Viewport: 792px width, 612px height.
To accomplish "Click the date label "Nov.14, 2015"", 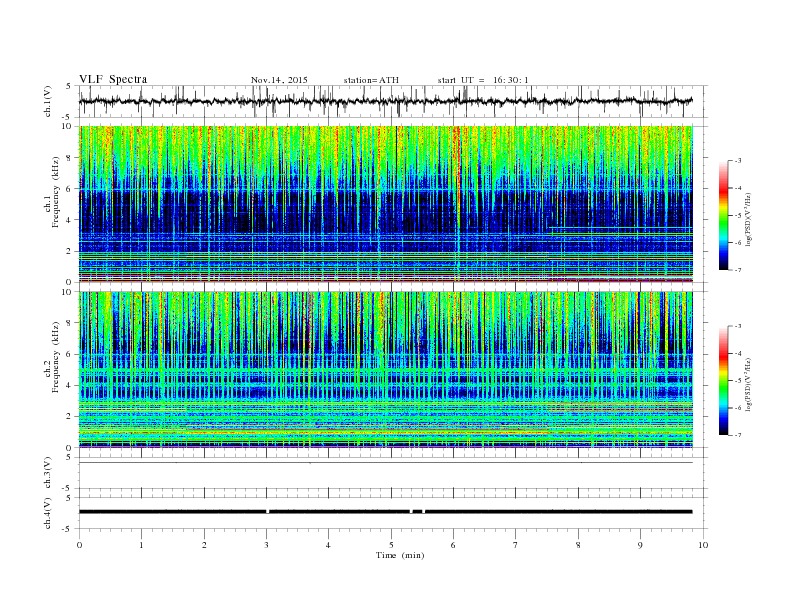I will point(279,80).
